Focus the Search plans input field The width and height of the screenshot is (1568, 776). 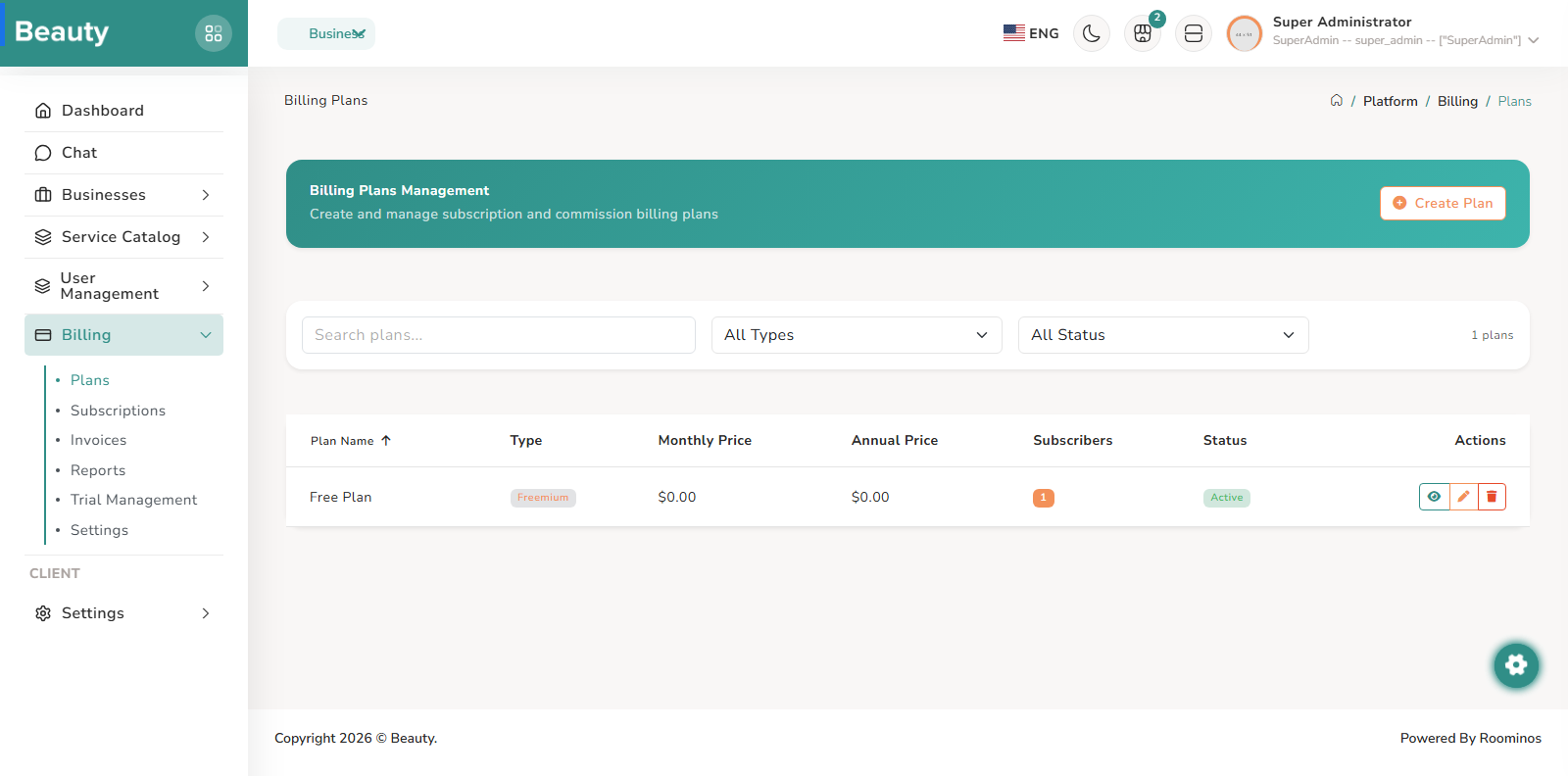pyautogui.click(x=499, y=335)
